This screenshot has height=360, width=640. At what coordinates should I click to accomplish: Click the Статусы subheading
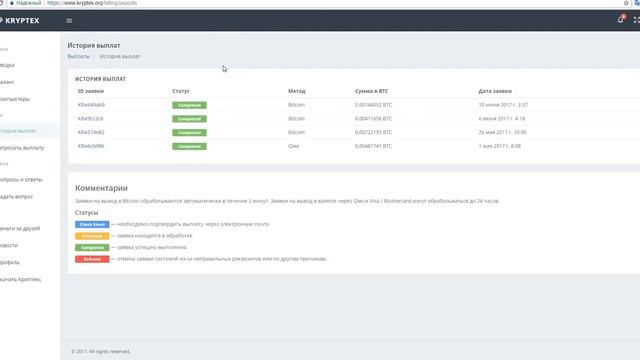87,213
